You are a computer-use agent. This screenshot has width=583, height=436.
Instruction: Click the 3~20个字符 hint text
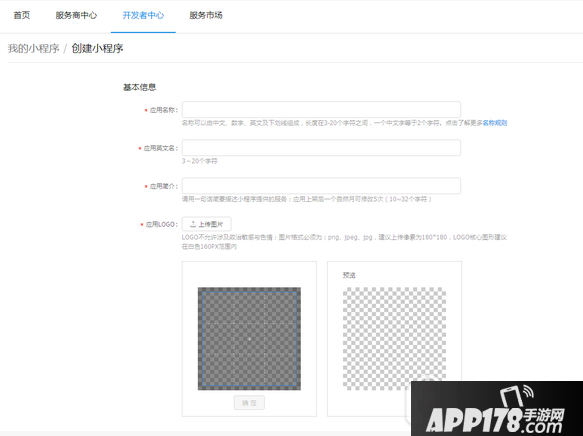tap(200, 161)
